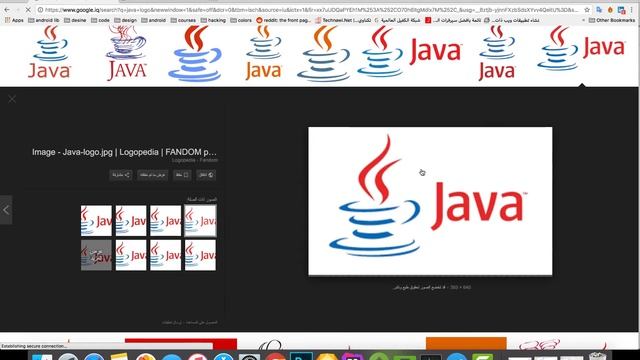Viewport: 640px width, 360px height.
Task: Open the 'Image - Java-logo.jpg | Logopedia' title link
Action: pyautogui.click(x=124, y=152)
